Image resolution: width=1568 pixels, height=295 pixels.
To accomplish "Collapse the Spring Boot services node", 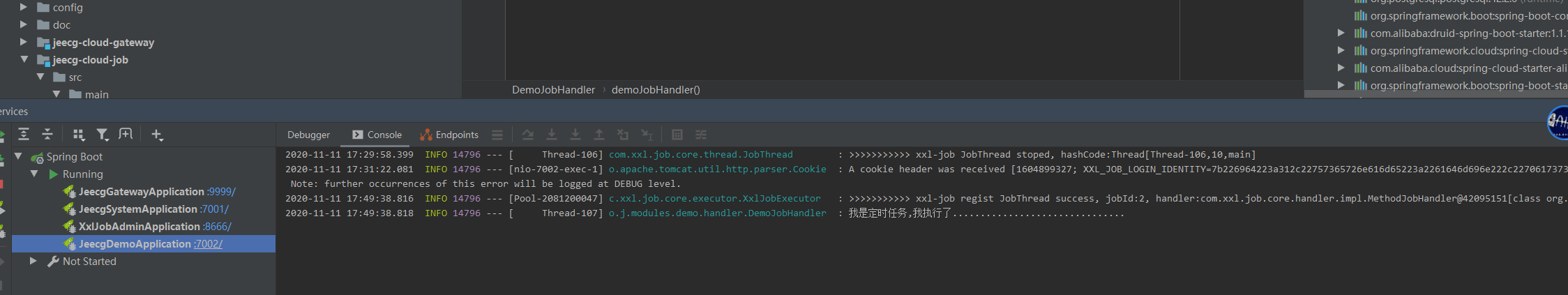I will pos(19,157).
